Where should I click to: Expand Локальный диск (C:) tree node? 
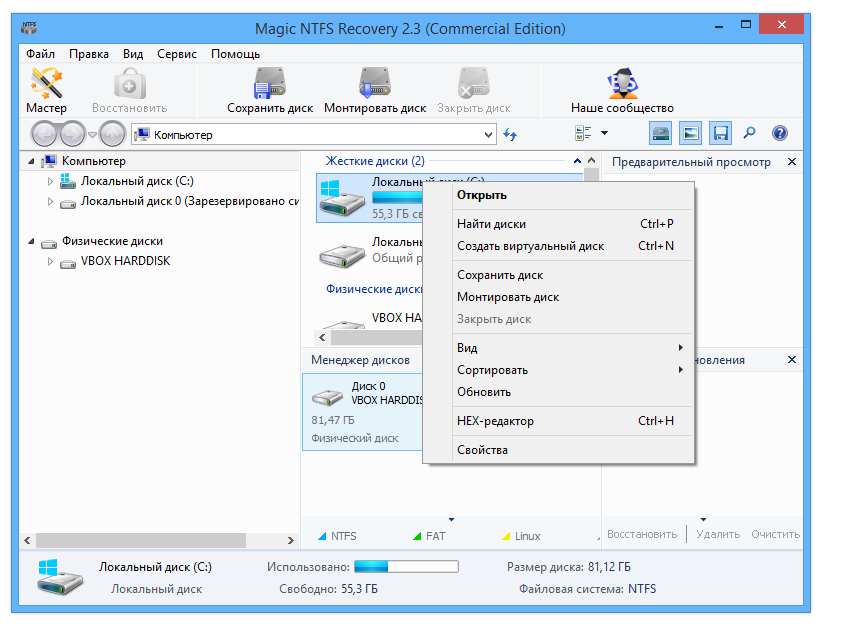[x=50, y=182]
